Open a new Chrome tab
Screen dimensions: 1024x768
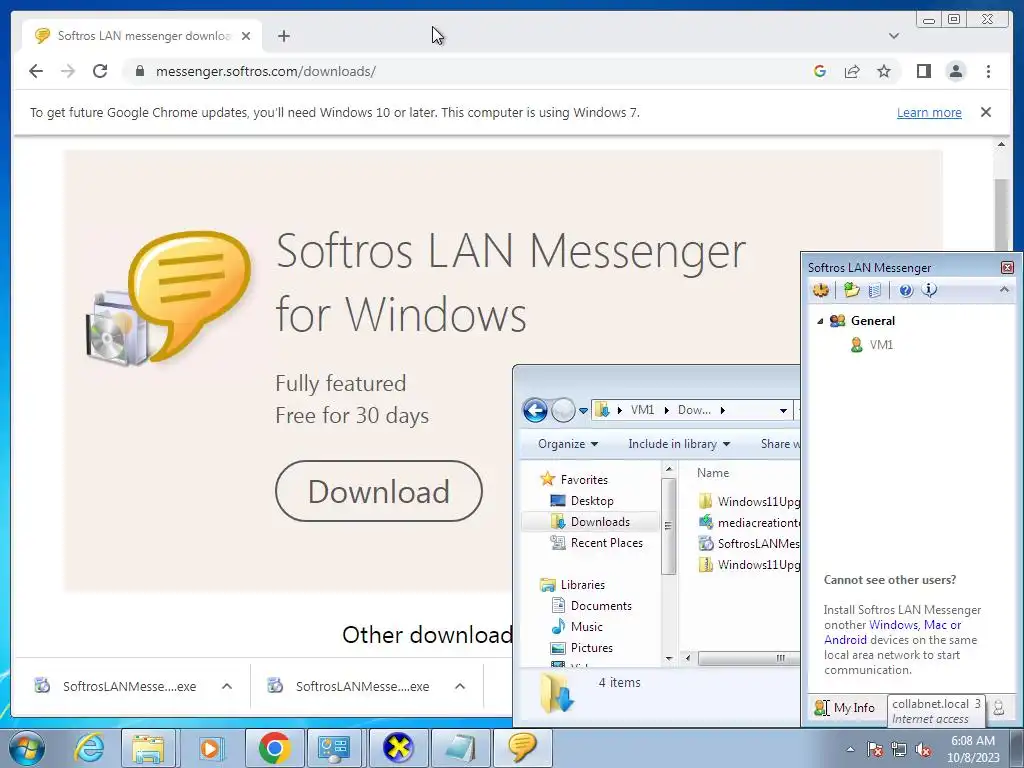[x=283, y=36]
